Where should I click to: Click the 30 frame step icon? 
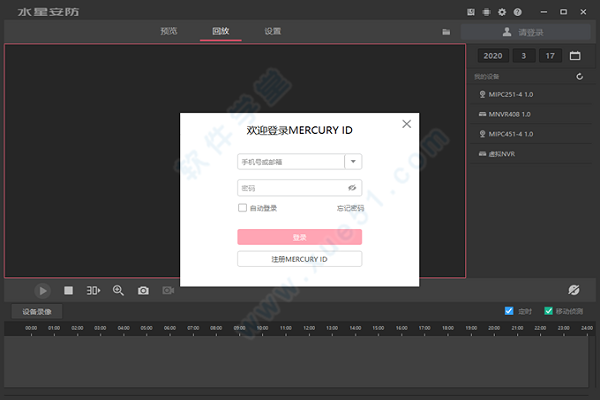click(93, 290)
